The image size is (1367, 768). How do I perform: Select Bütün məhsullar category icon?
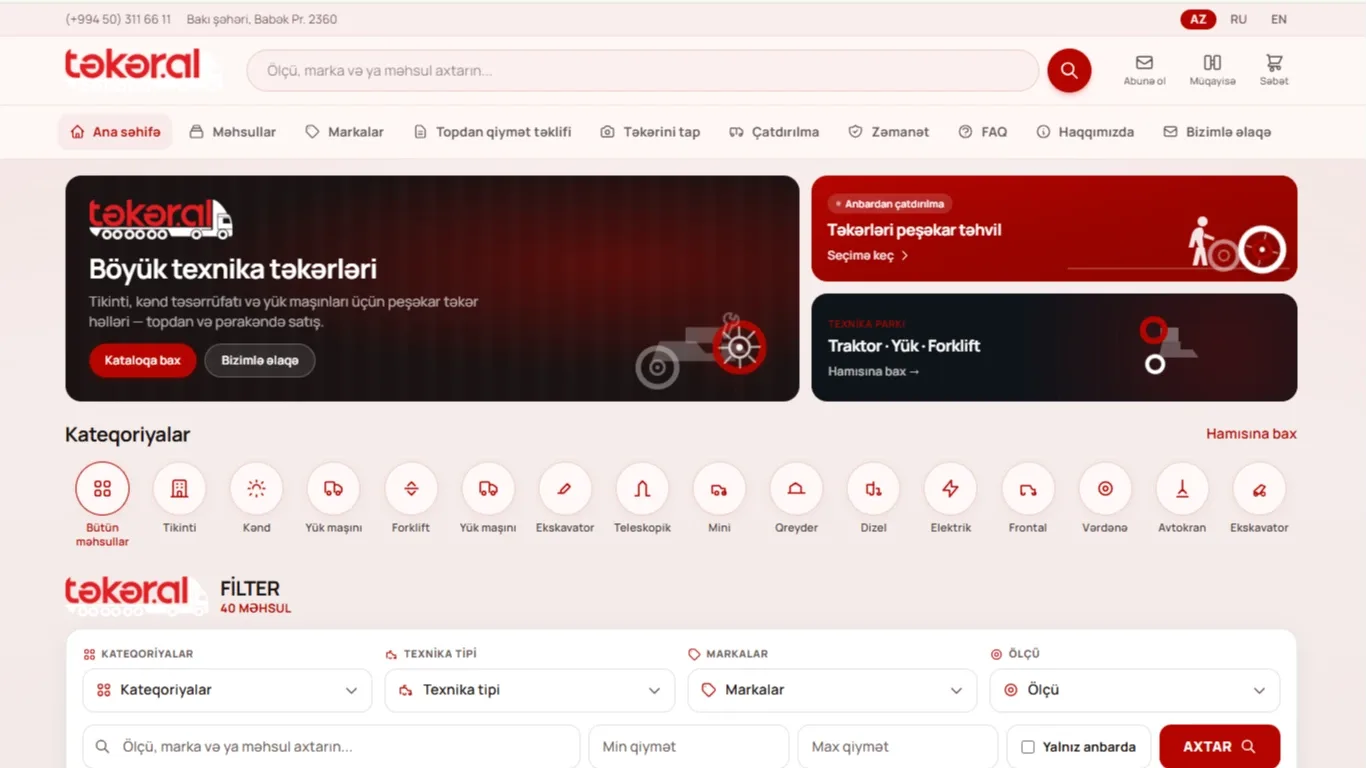tap(102, 488)
